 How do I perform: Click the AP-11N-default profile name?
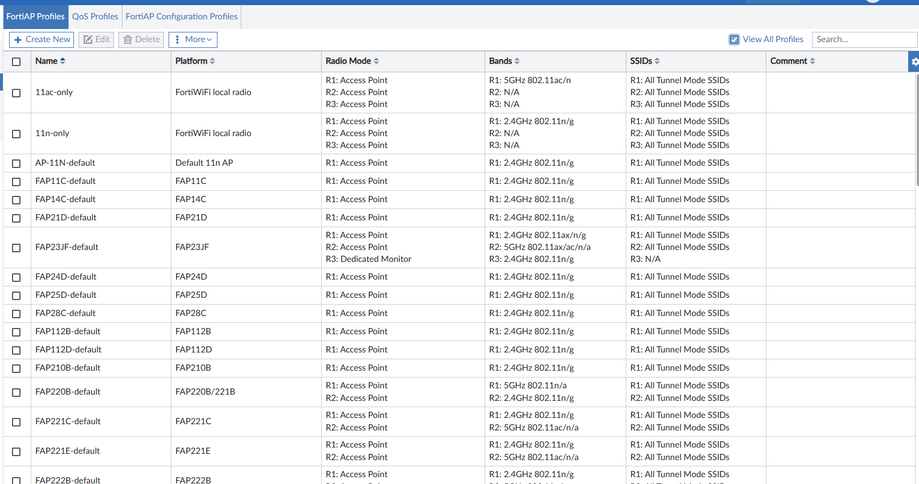tap(65, 162)
